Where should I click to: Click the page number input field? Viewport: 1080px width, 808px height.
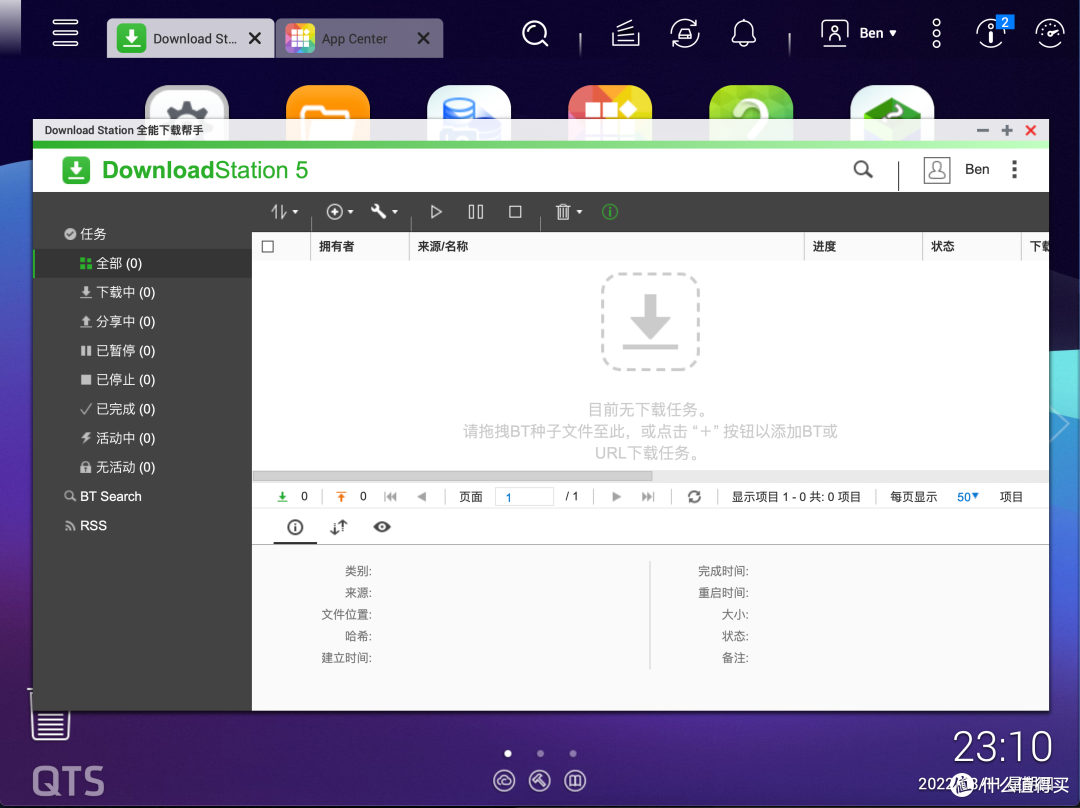524,497
